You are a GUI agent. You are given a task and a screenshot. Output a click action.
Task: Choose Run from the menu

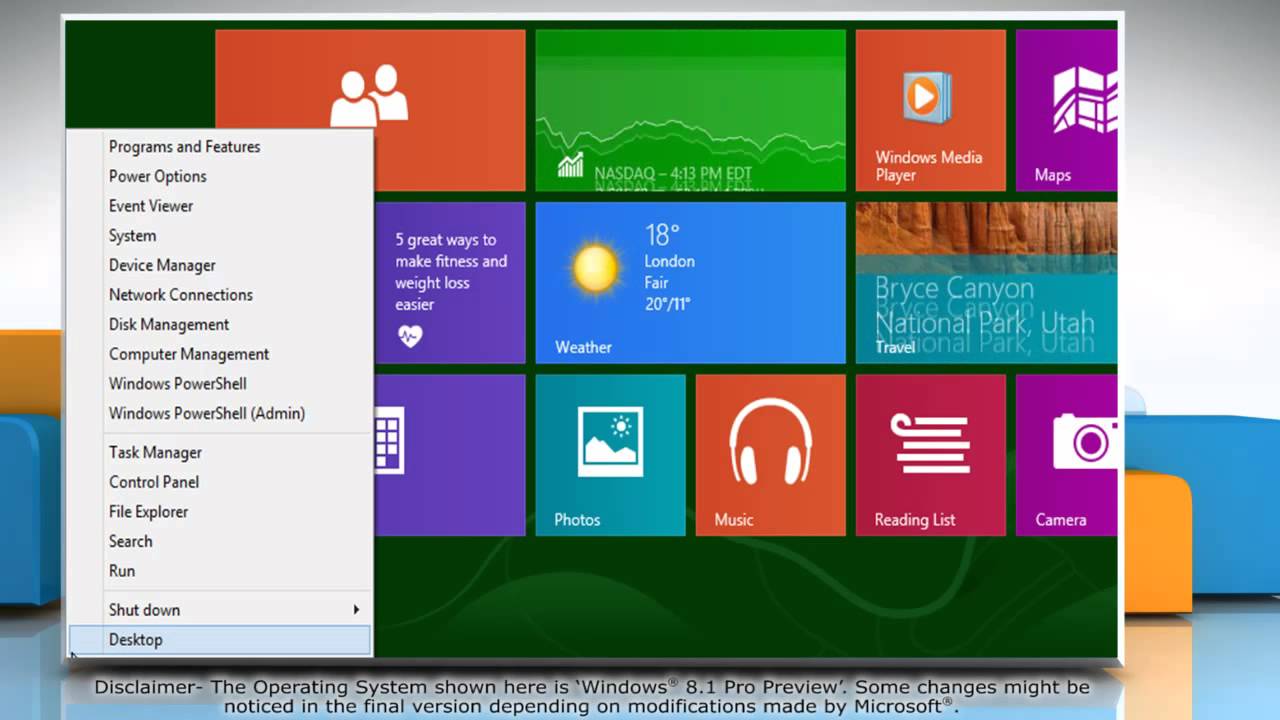(x=121, y=571)
